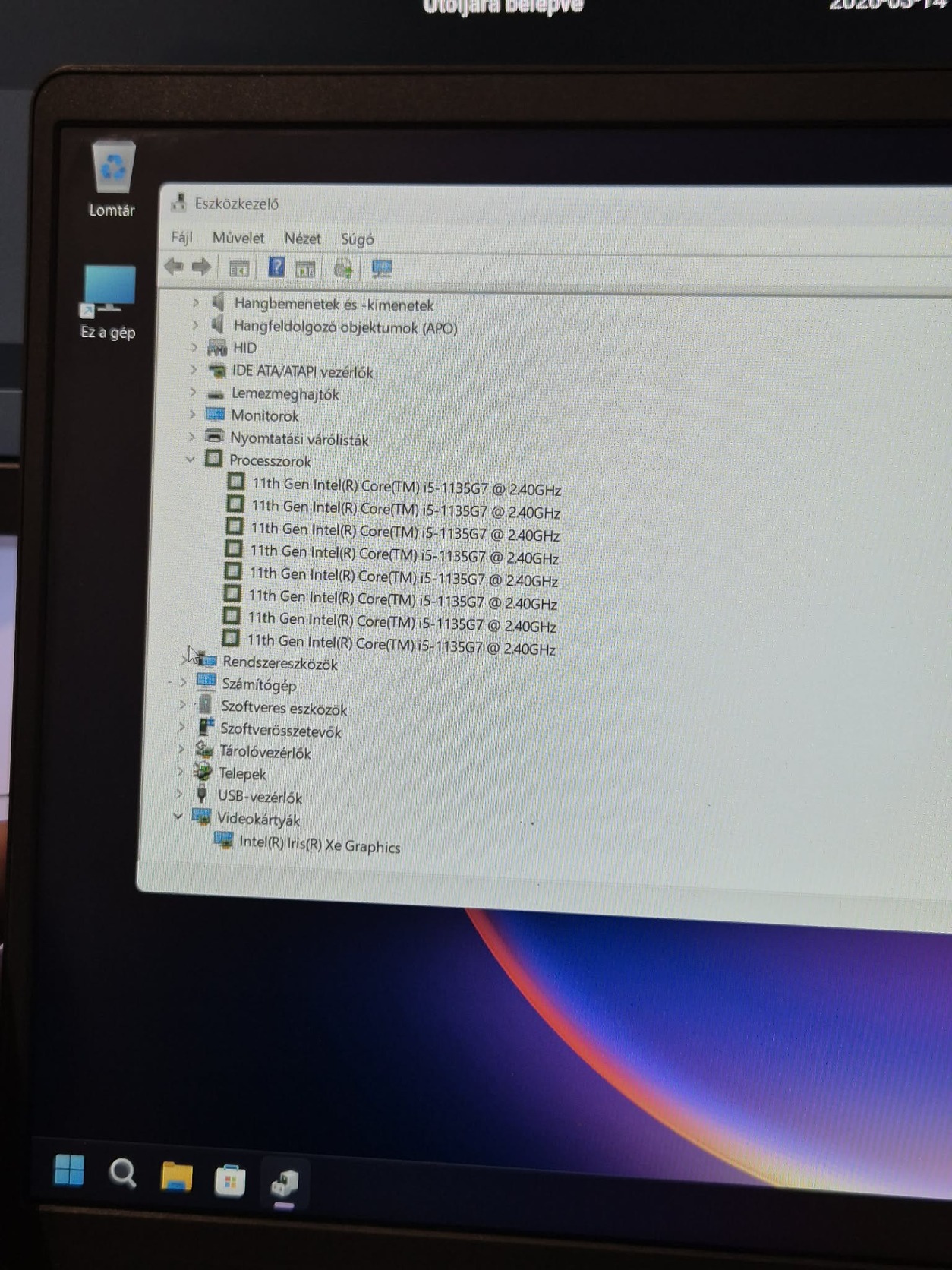
Task: Click the printer icon of Nyomtatási várólisták
Action: (x=216, y=437)
